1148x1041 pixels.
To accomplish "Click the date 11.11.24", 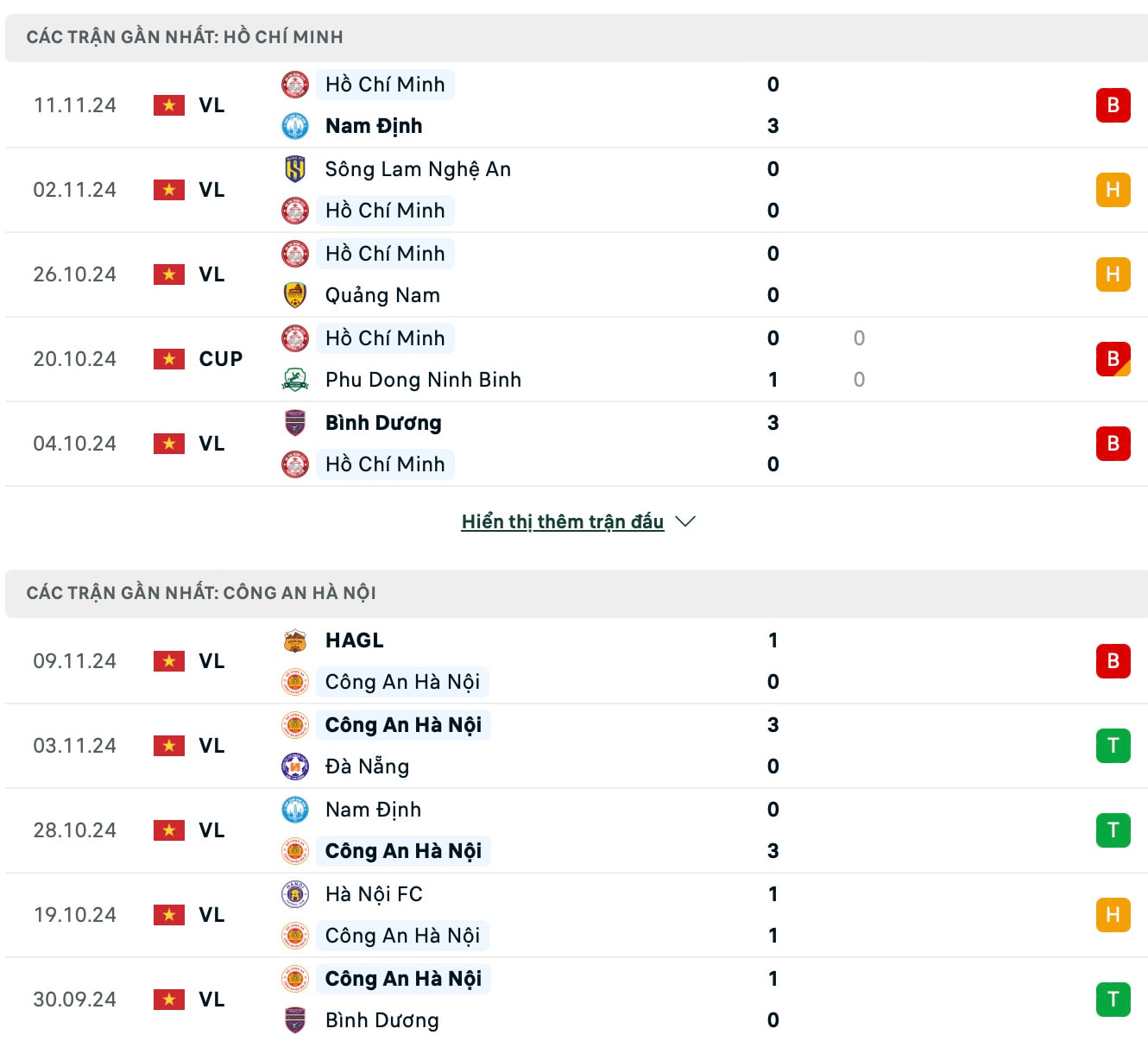I will (75, 105).
